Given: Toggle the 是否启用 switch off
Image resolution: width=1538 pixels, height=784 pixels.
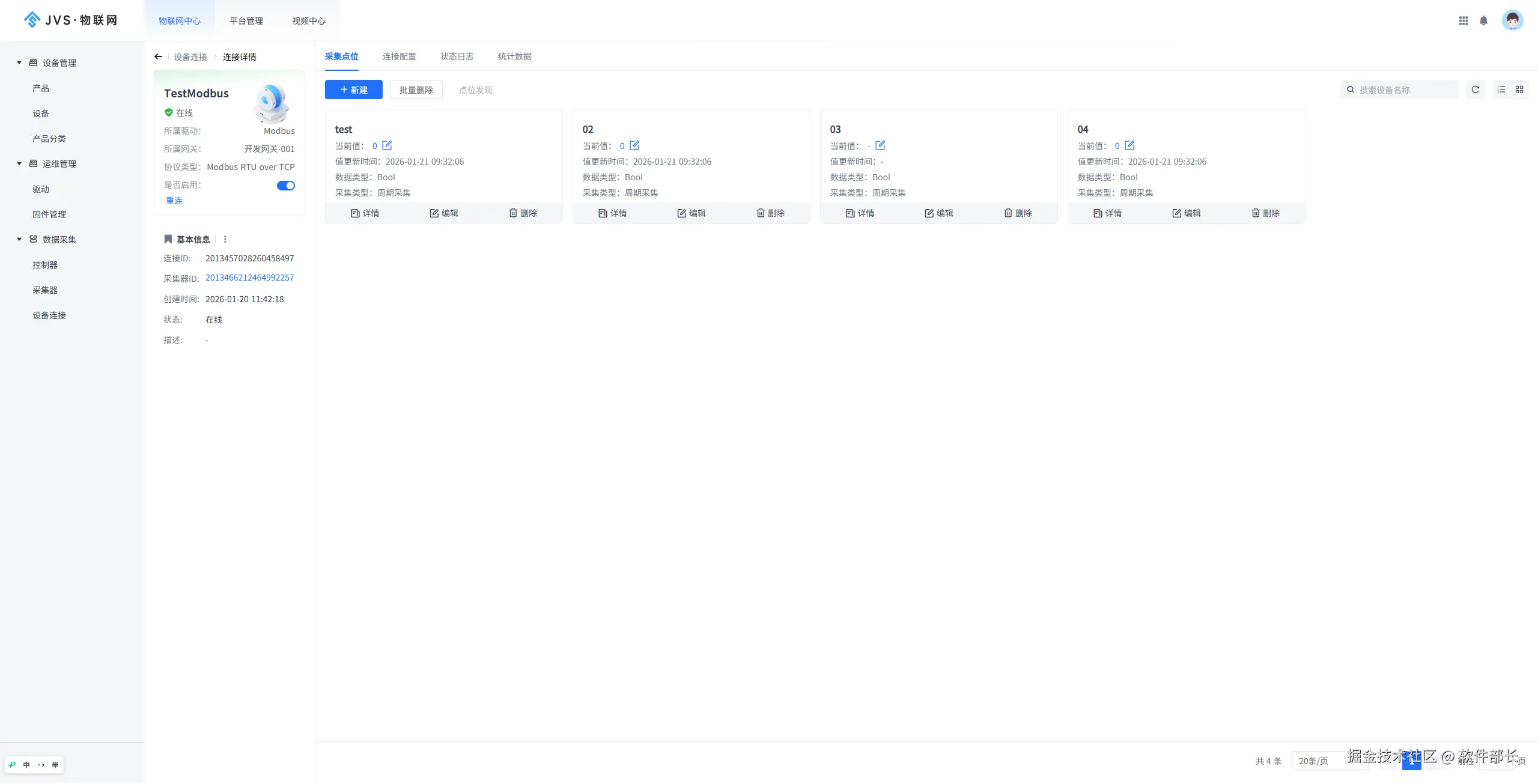Looking at the screenshot, I should tap(286, 186).
